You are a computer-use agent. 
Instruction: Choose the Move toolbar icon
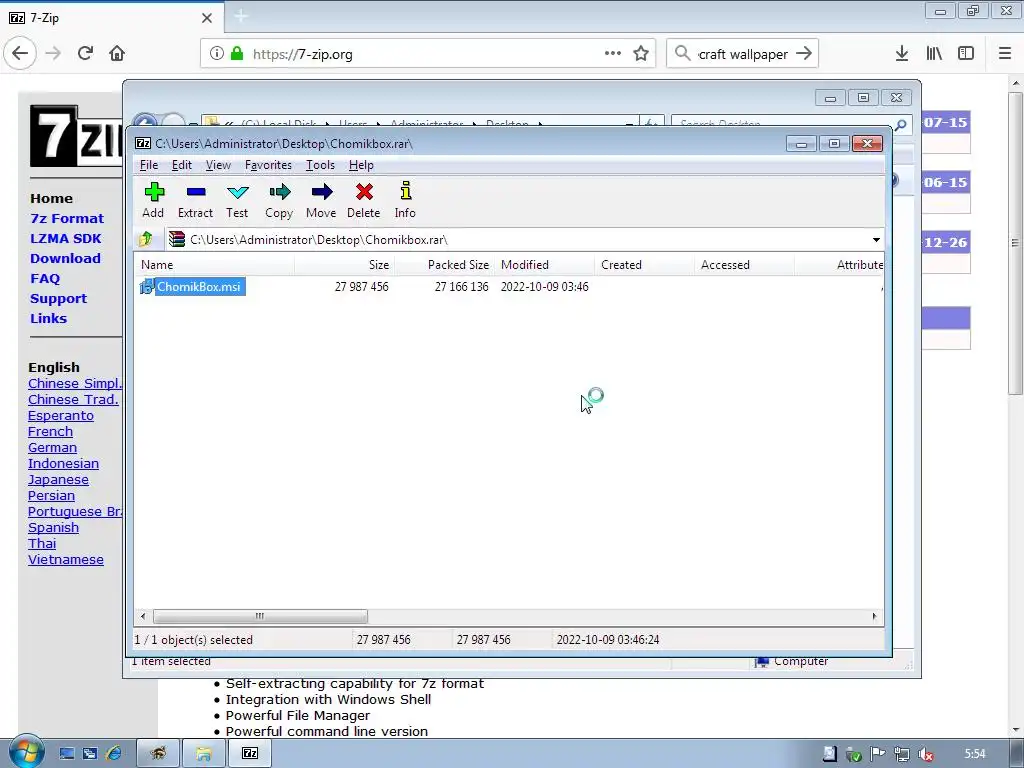pos(321,192)
